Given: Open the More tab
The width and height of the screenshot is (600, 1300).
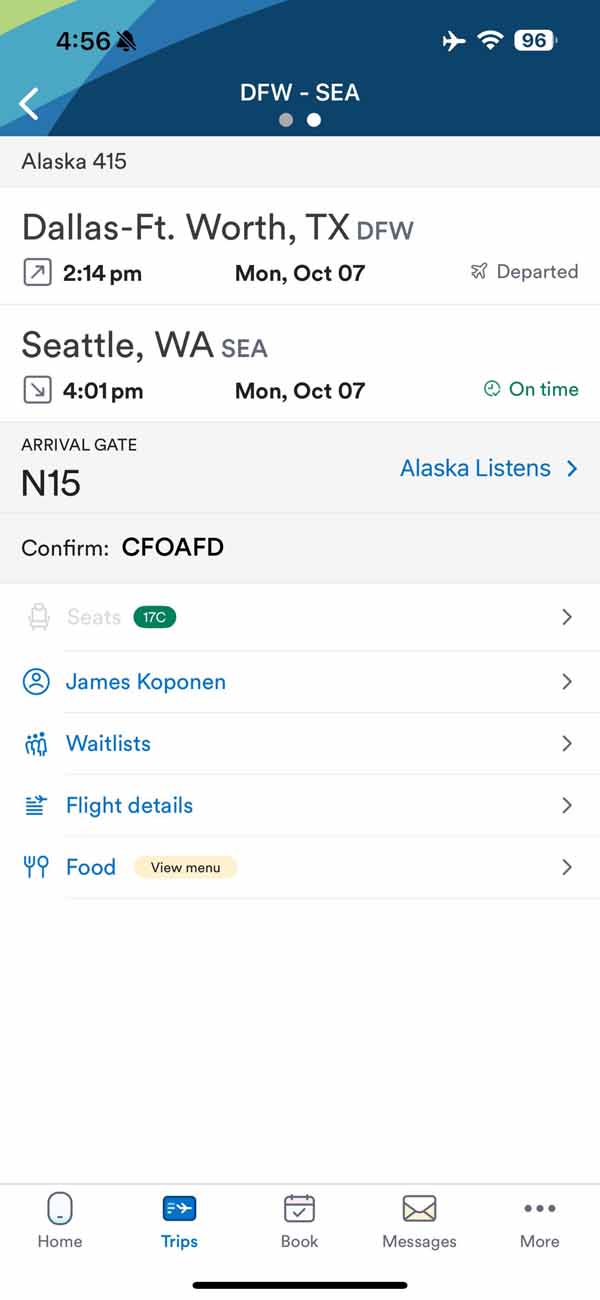Looking at the screenshot, I should tap(539, 1222).
